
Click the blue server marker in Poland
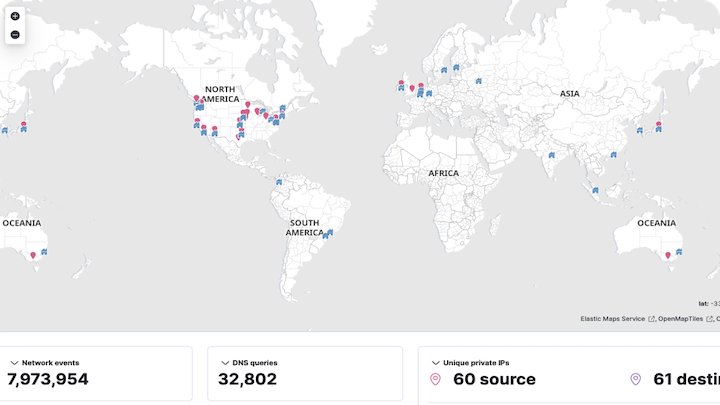(479, 82)
